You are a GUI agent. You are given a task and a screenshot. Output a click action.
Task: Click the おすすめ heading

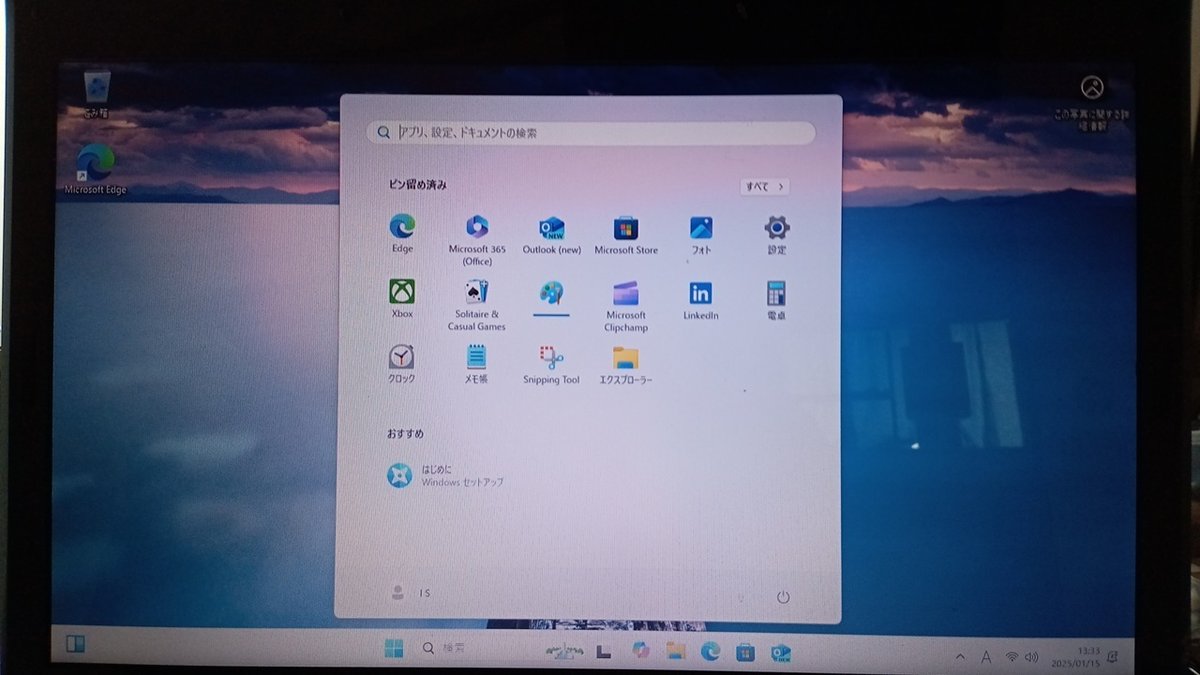[405, 433]
